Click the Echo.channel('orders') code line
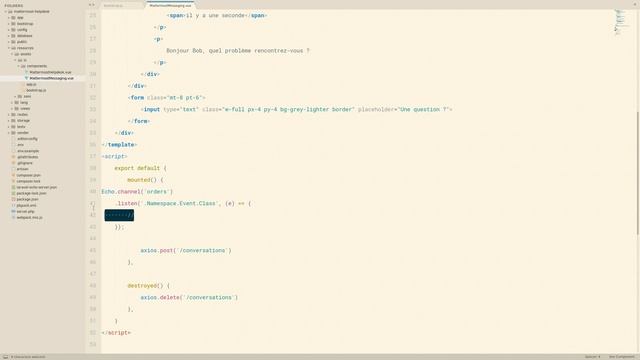Image resolution: width=640 pixels, height=360 pixels. point(137,192)
